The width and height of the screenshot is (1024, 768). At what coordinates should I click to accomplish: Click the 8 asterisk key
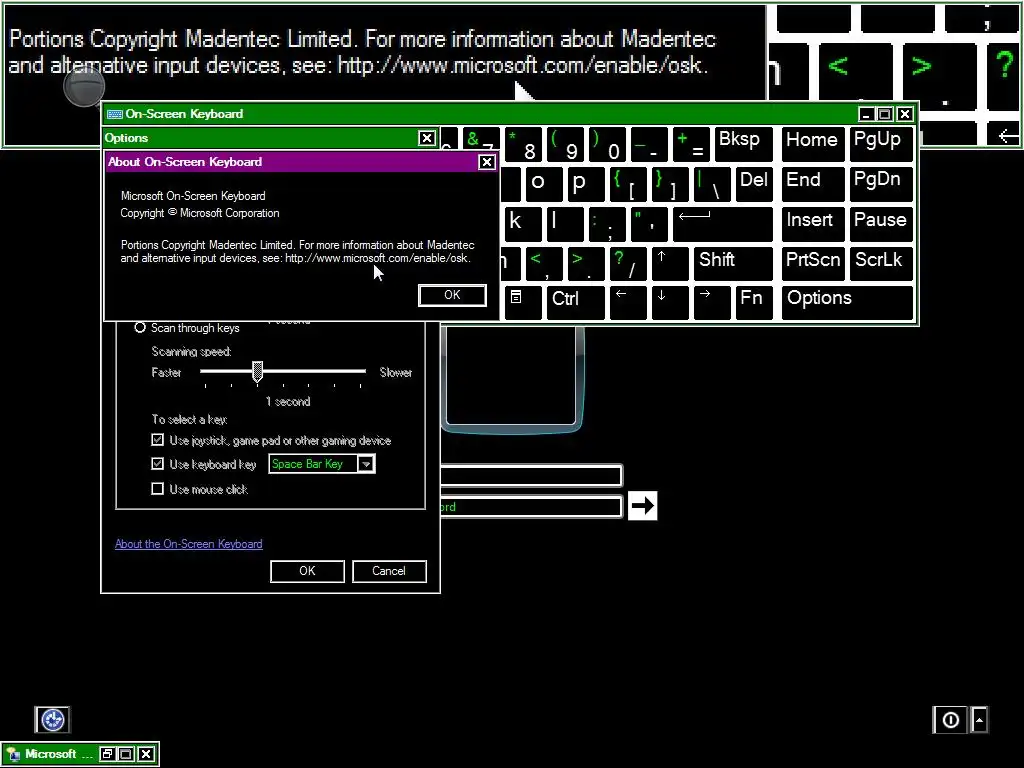(x=523, y=144)
